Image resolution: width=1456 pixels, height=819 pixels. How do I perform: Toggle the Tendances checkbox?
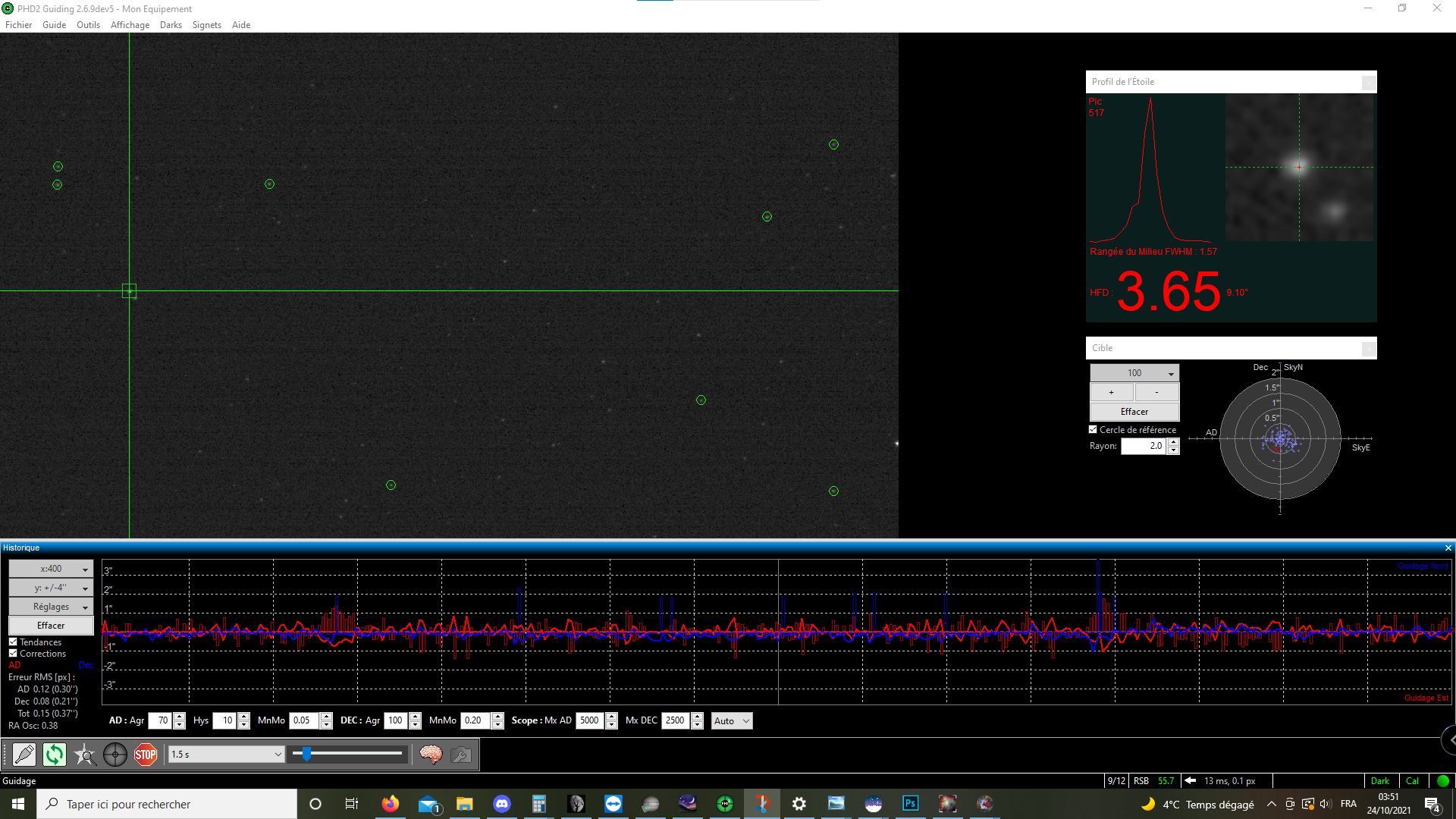coord(13,642)
